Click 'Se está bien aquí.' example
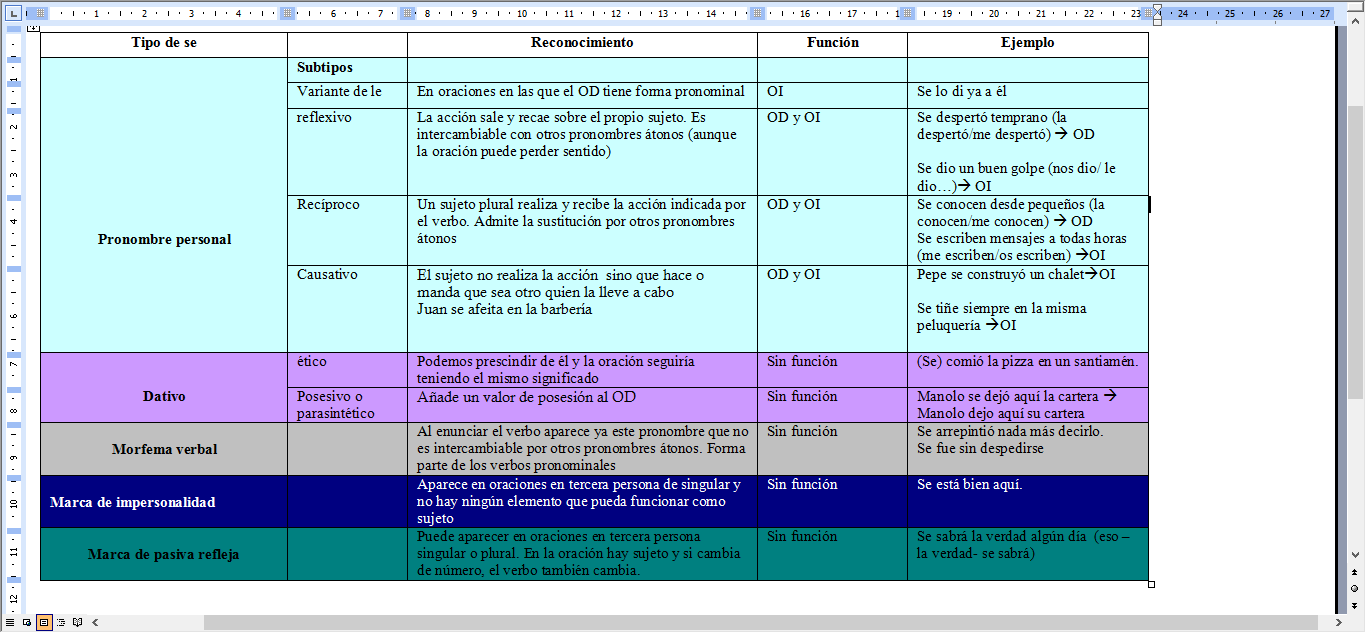1366x633 pixels. 970,484
